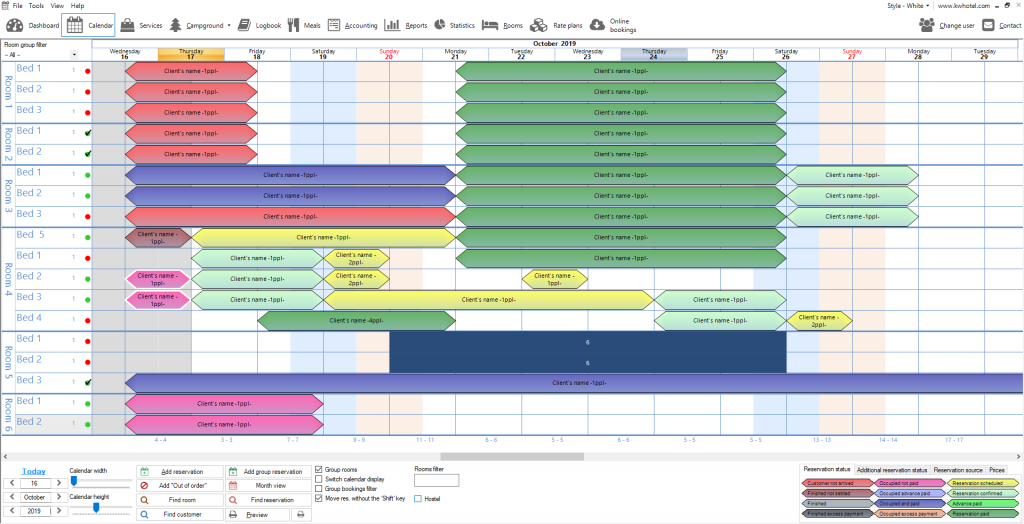
Task: Click green status dot of Room 3 Bed 1
Action: pyautogui.click(x=88, y=175)
